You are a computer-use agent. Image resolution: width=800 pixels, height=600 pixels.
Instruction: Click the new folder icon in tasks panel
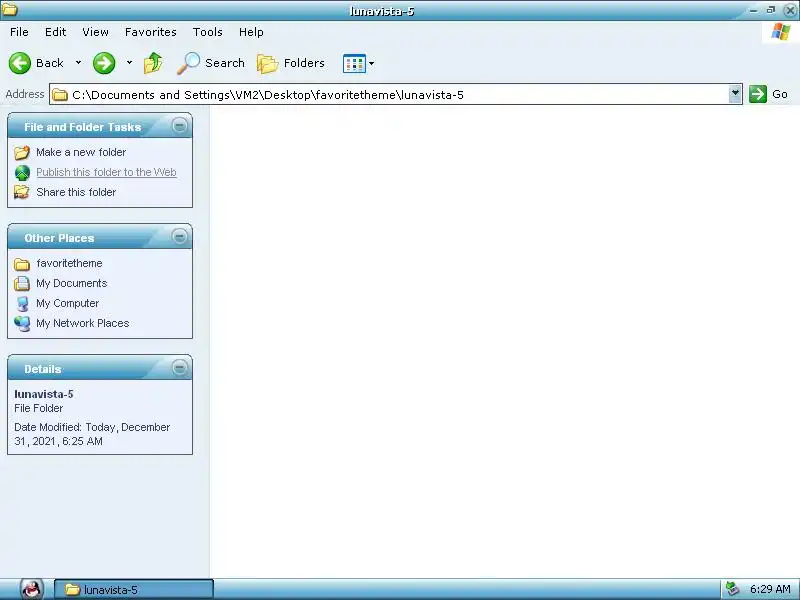tap(22, 152)
